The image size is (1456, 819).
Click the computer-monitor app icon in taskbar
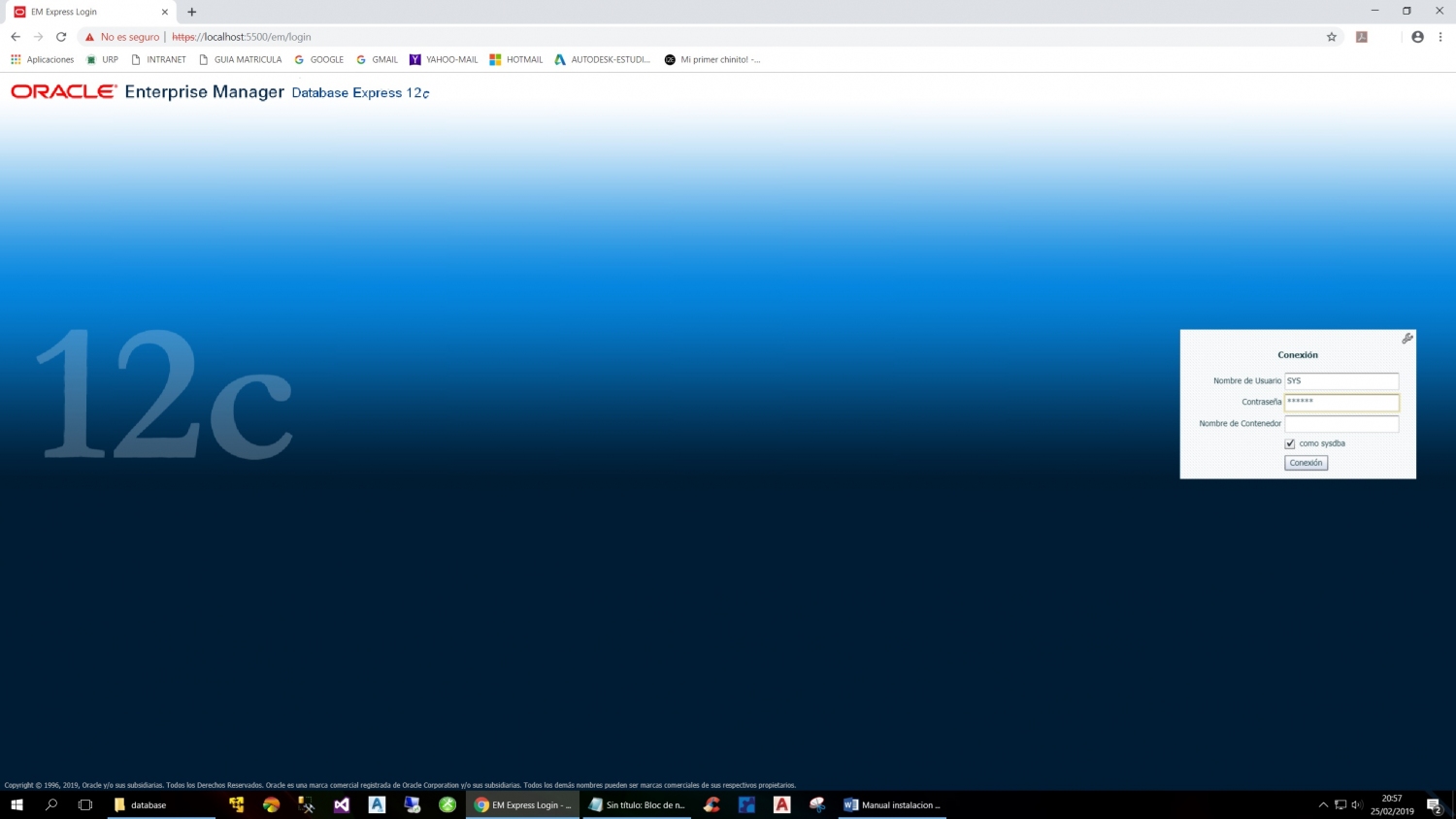pos(413,804)
